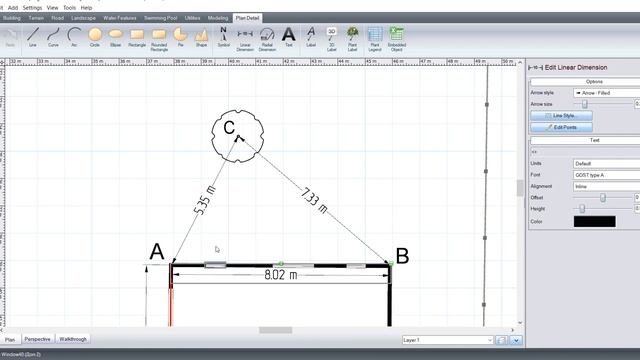
Task: Open the Add menu
Action: [x=13, y=8]
